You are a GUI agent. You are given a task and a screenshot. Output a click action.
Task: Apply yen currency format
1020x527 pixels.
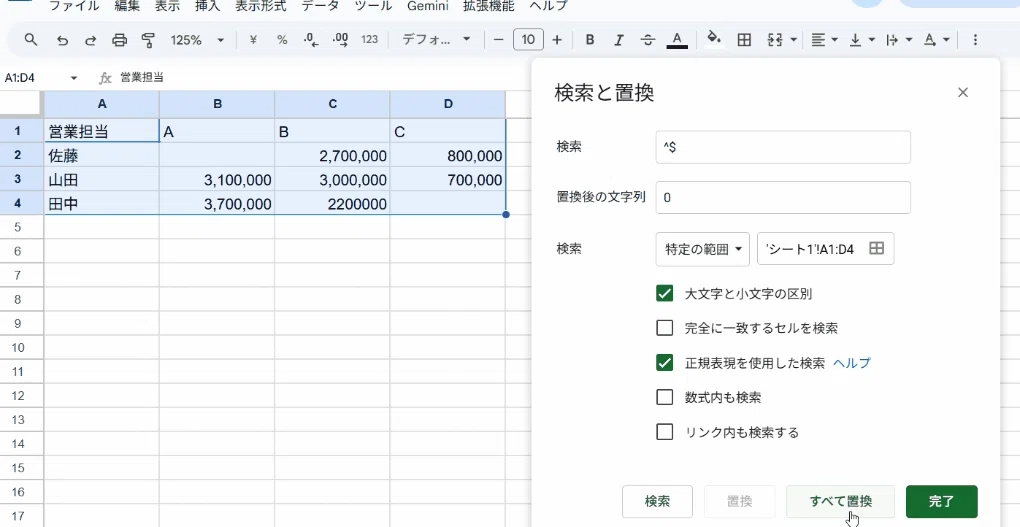253,40
